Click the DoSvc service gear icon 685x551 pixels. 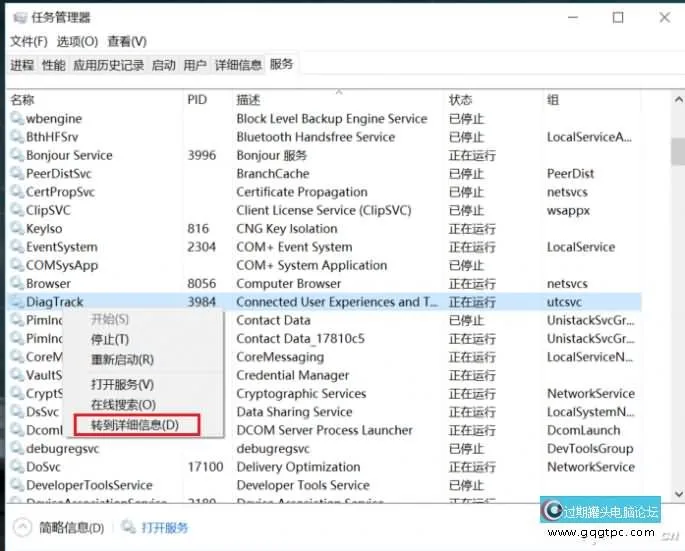pyautogui.click(x=17, y=467)
